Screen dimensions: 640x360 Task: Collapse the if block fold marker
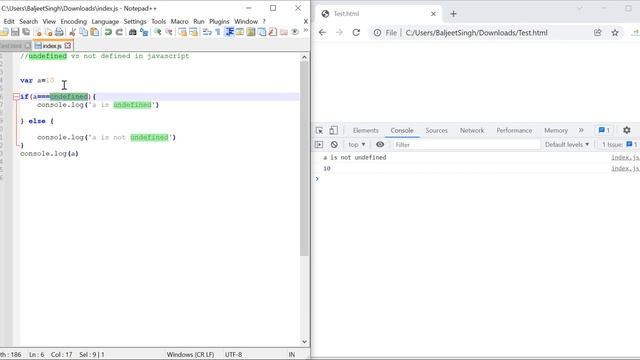[16, 97]
